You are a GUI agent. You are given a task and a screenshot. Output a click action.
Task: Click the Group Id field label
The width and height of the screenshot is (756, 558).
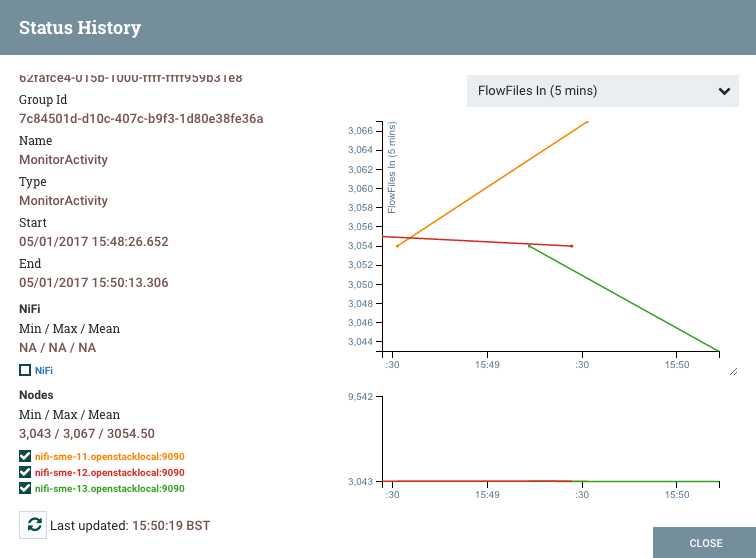pyautogui.click(x=43, y=100)
